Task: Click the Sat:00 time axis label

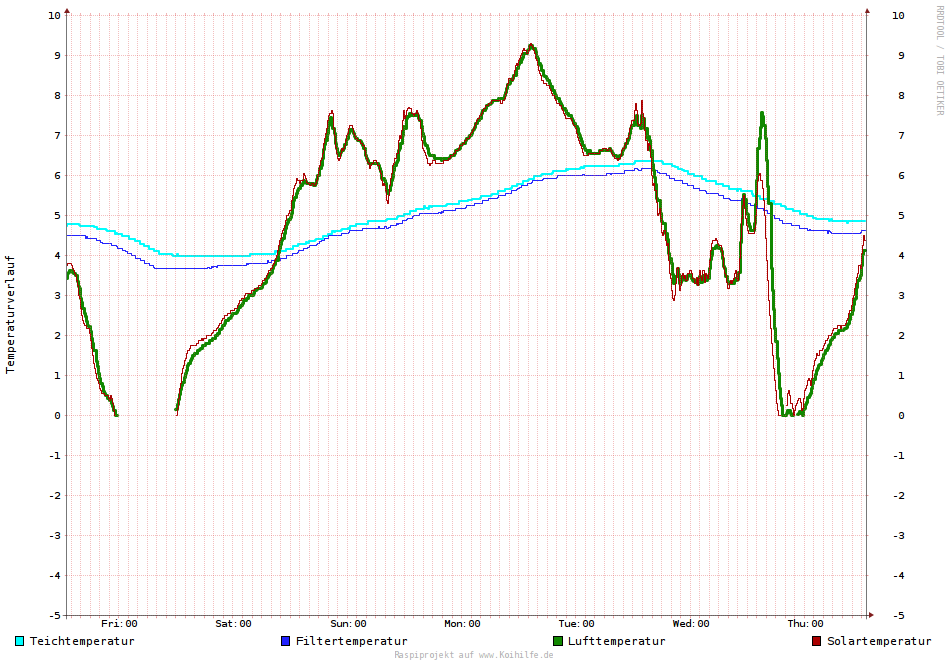Action: 233,624
